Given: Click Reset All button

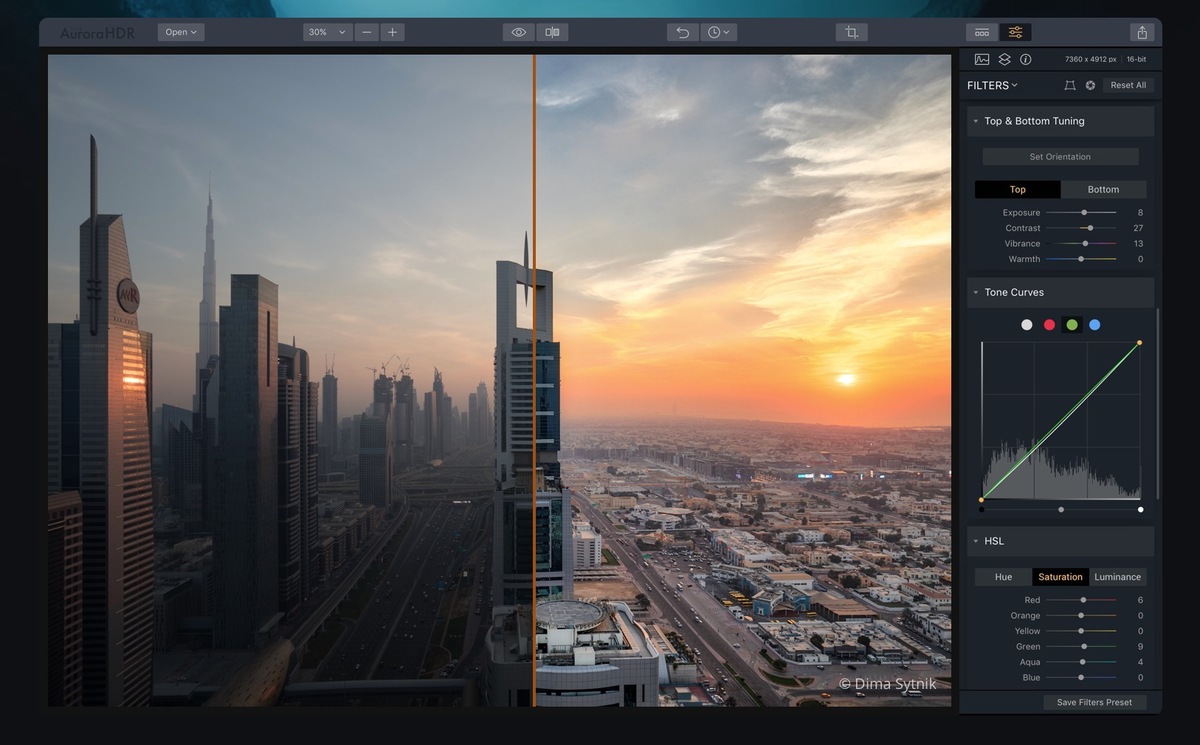Looking at the screenshot, I should [x=1128, y=86].
